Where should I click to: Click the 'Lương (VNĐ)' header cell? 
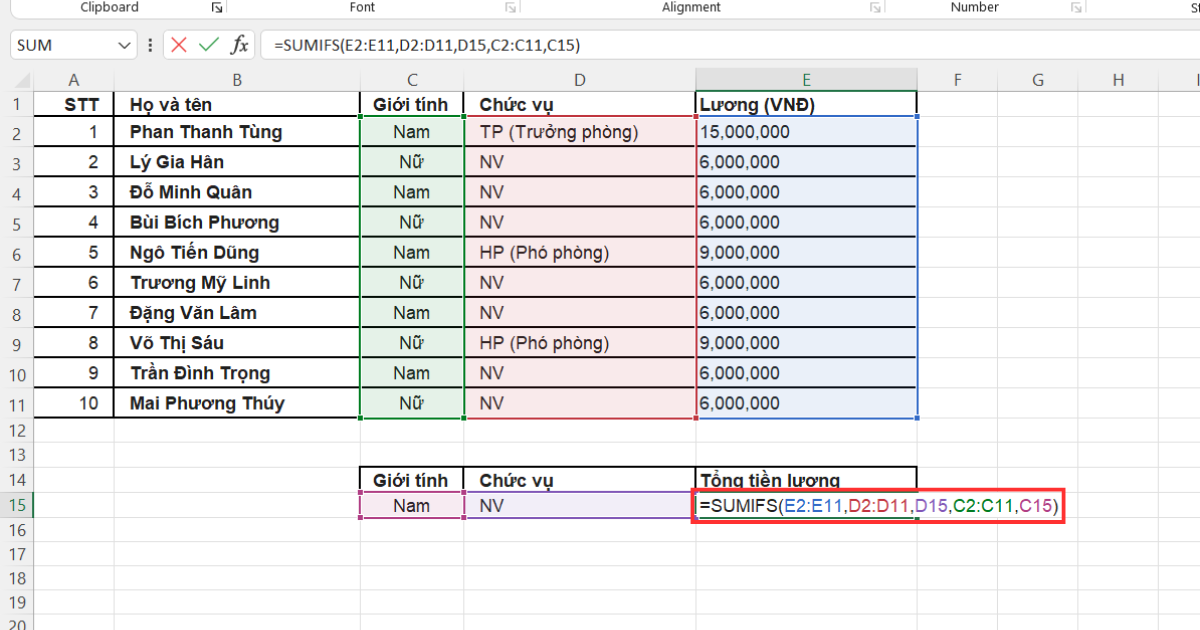click(807, 104)
